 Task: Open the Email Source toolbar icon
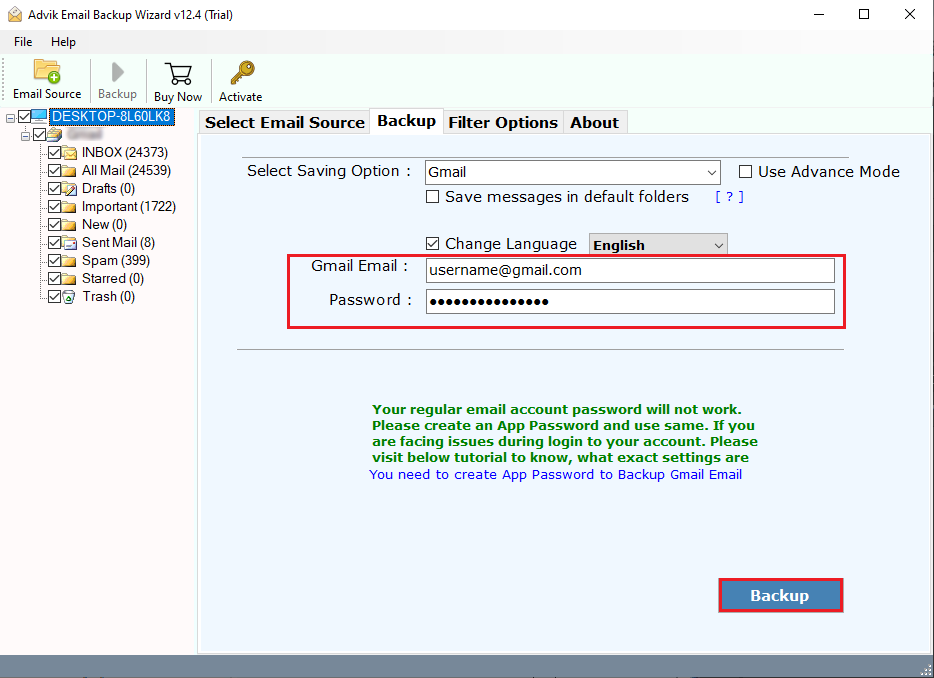click(47, 71)
